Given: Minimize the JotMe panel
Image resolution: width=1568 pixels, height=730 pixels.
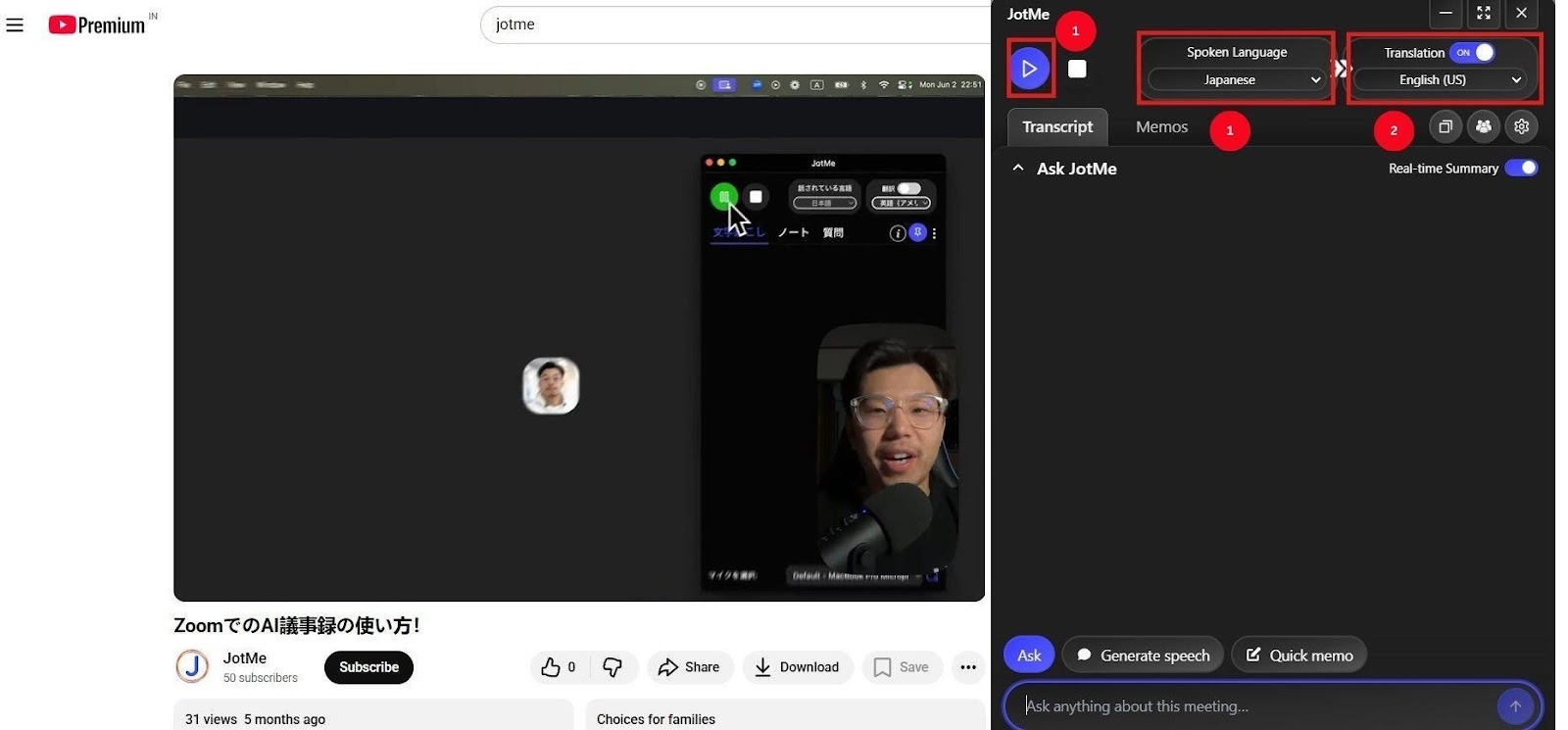Looking at the screenshot, I should click(1445, 13).
